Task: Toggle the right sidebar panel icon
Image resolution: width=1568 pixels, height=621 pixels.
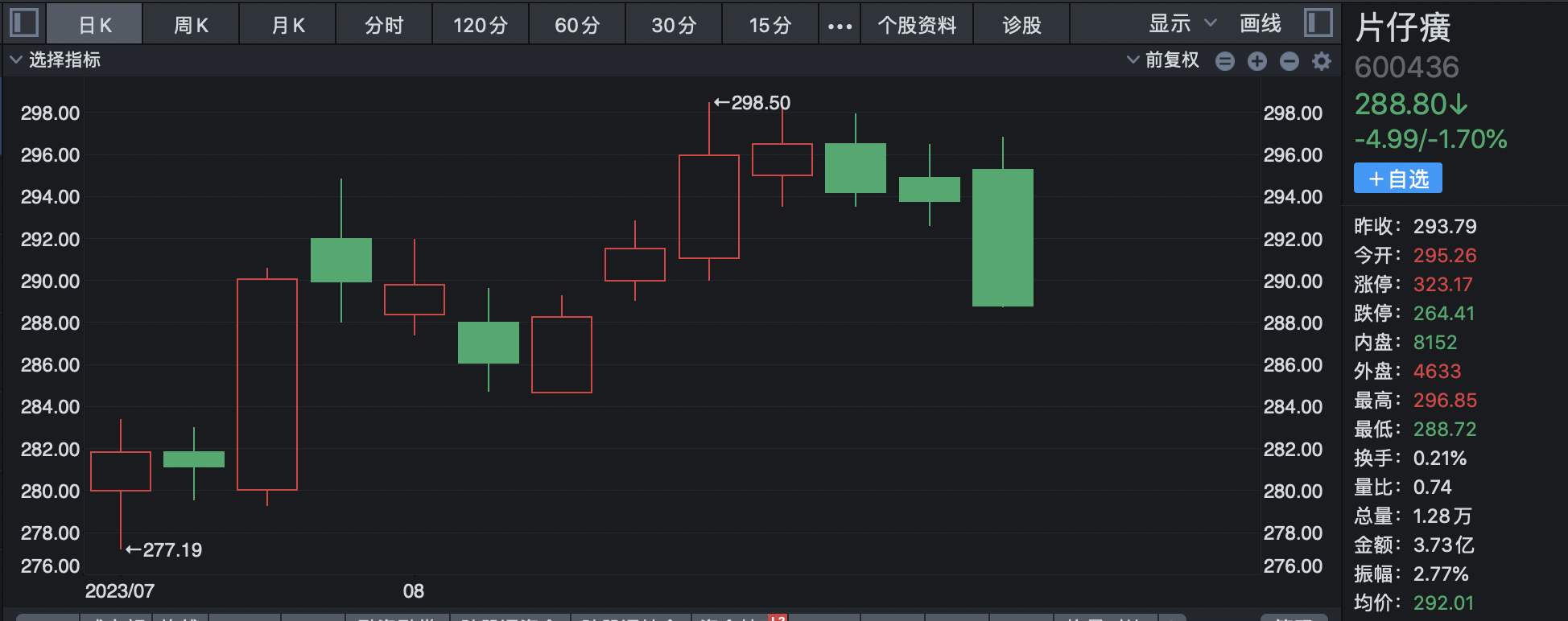Action: pos(1318,23)
